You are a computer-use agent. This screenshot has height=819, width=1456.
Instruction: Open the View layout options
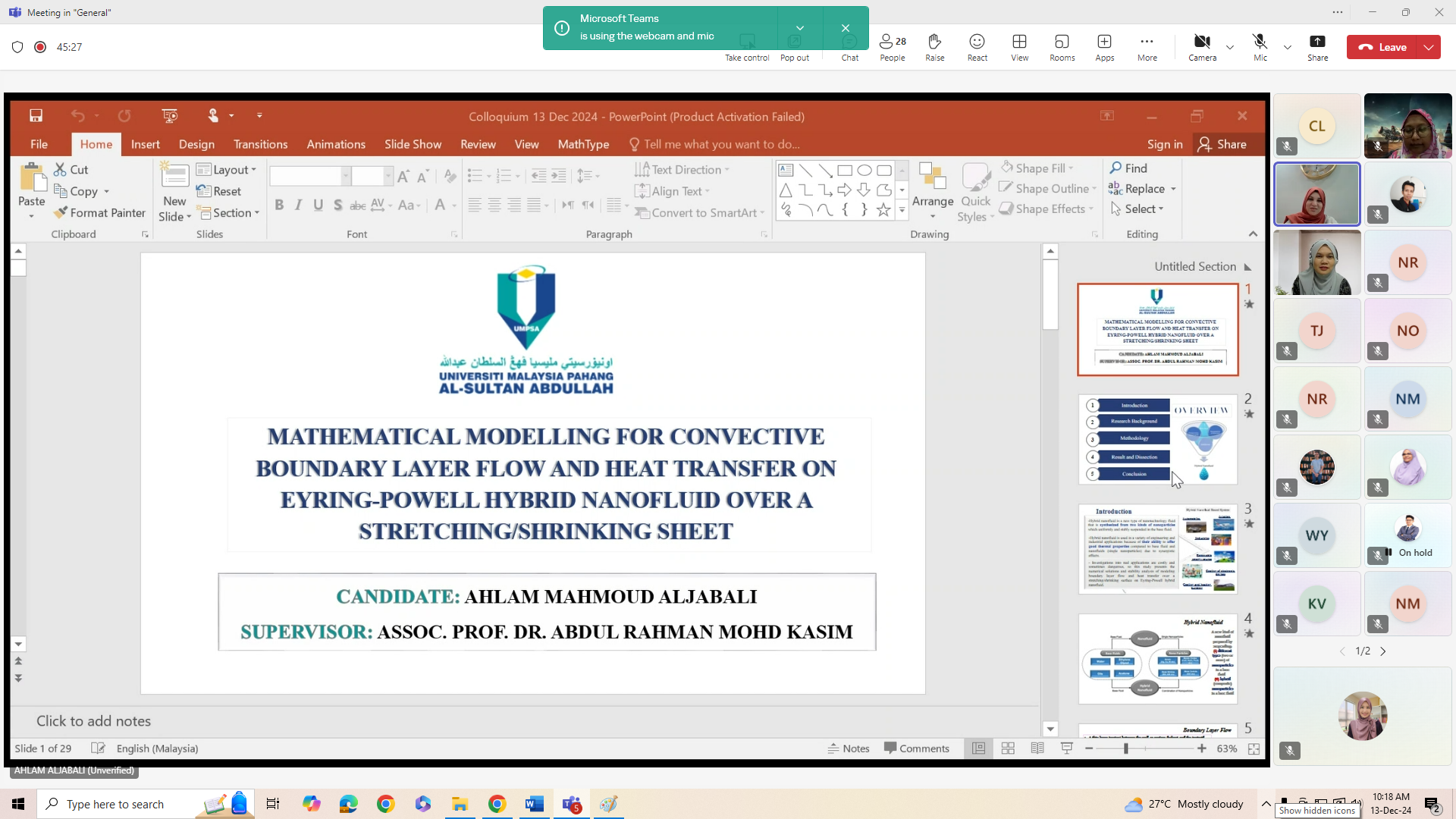[x=1020, y=47]
